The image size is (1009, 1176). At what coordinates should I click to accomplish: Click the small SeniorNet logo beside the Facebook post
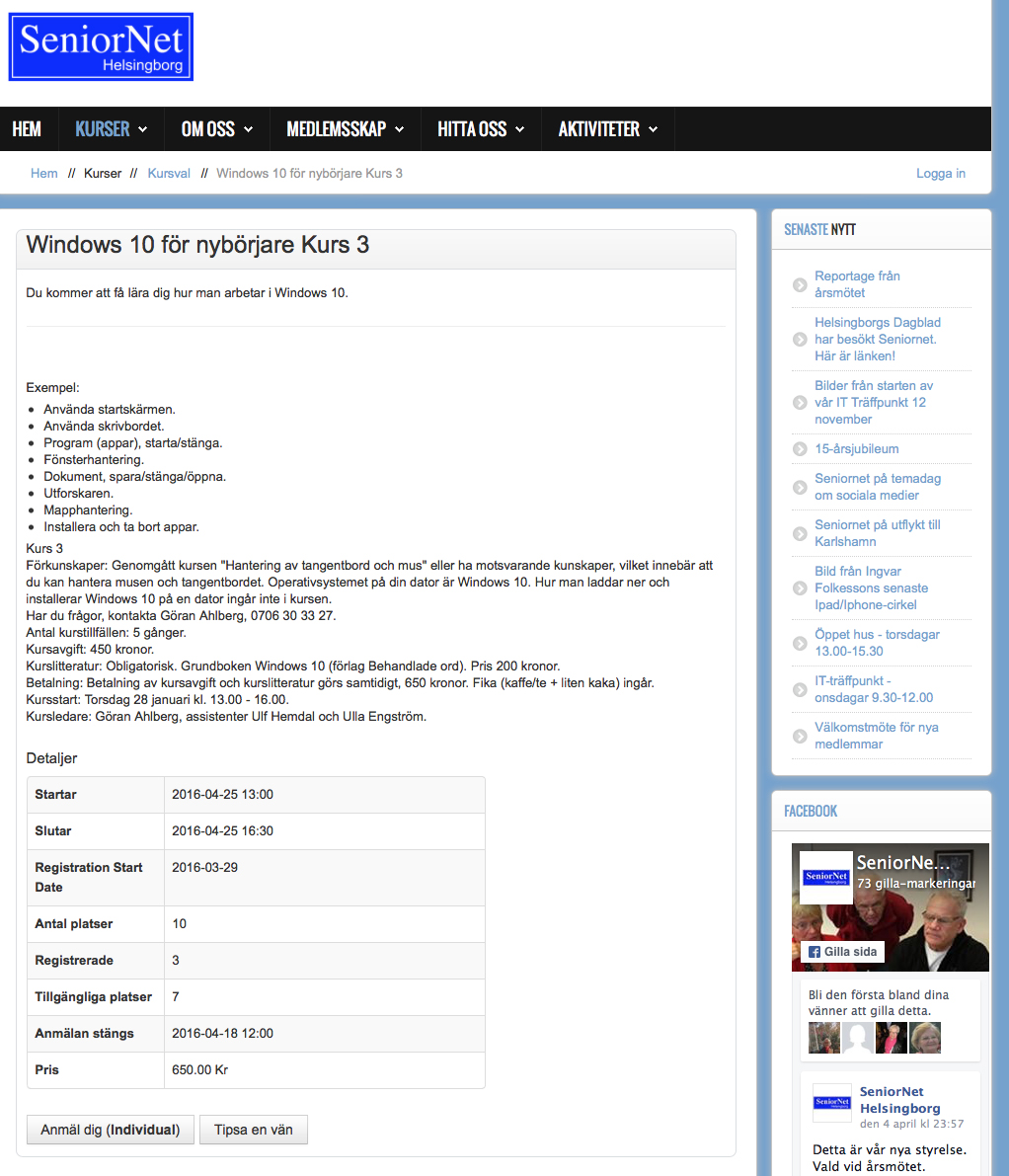click(832, 1103)
